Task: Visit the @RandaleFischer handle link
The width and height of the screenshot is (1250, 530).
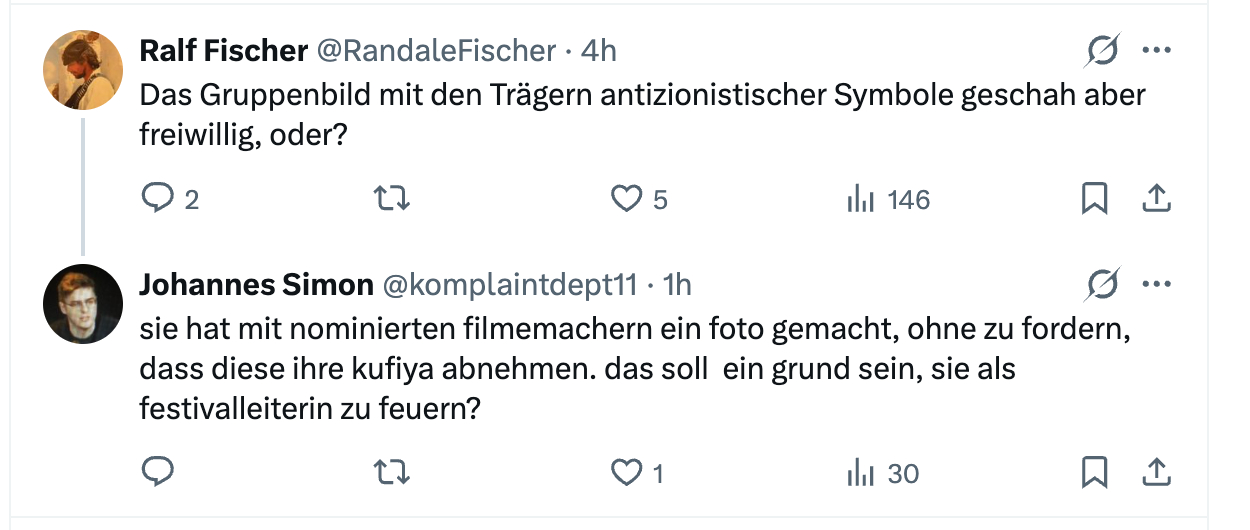Action: pyautogui.click(x=436, y=50)
